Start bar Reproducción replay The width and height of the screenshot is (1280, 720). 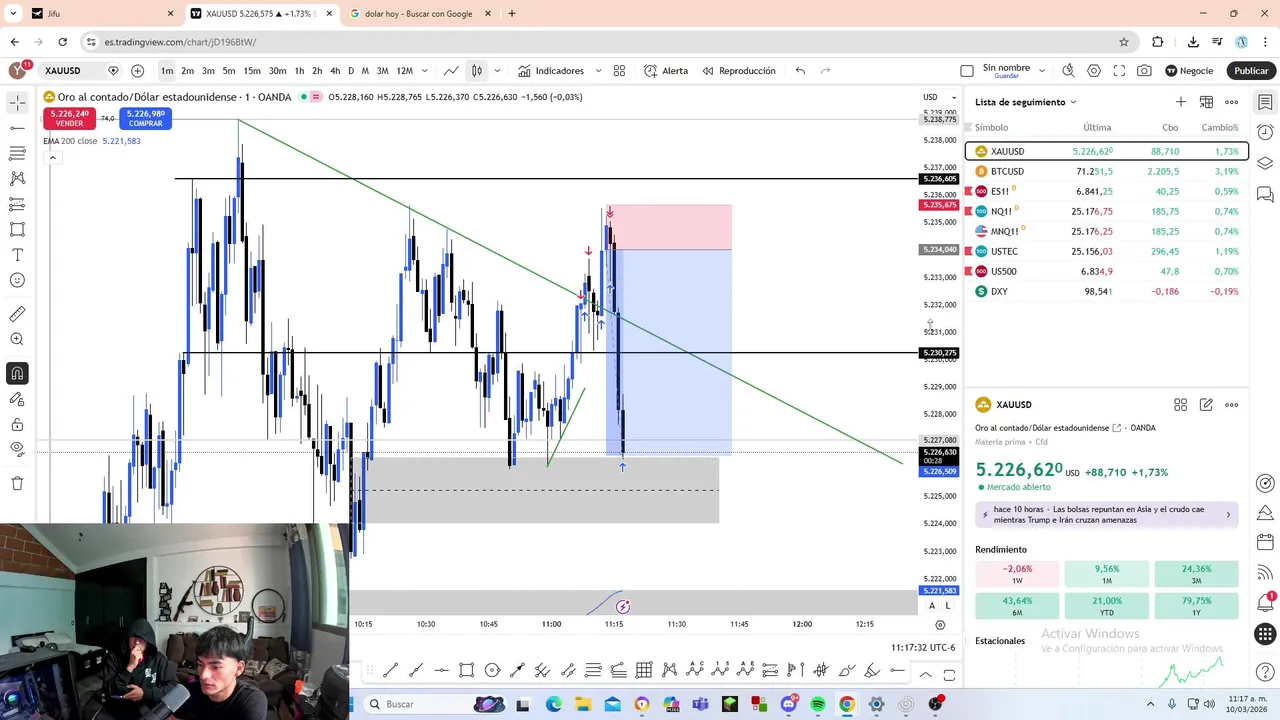739,71
